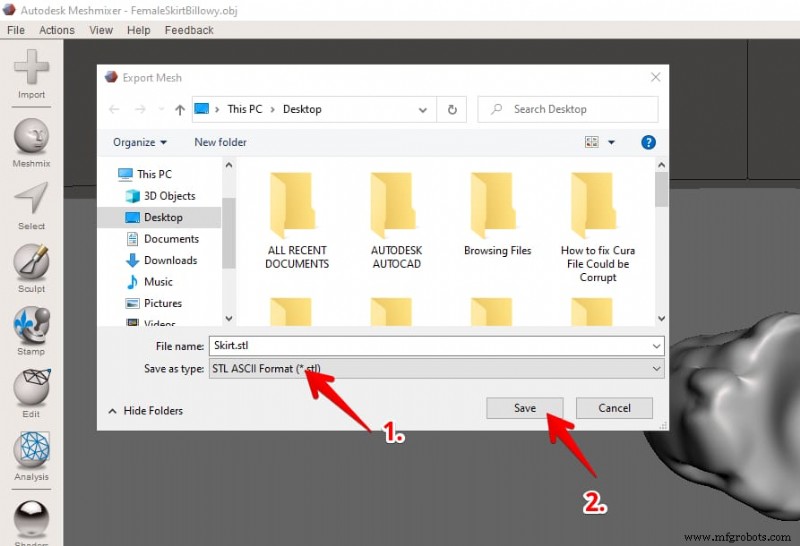This screenshot has height=546, width=800.
Task: Open the change view options dropdown arrow
Action: pos(611,142)
